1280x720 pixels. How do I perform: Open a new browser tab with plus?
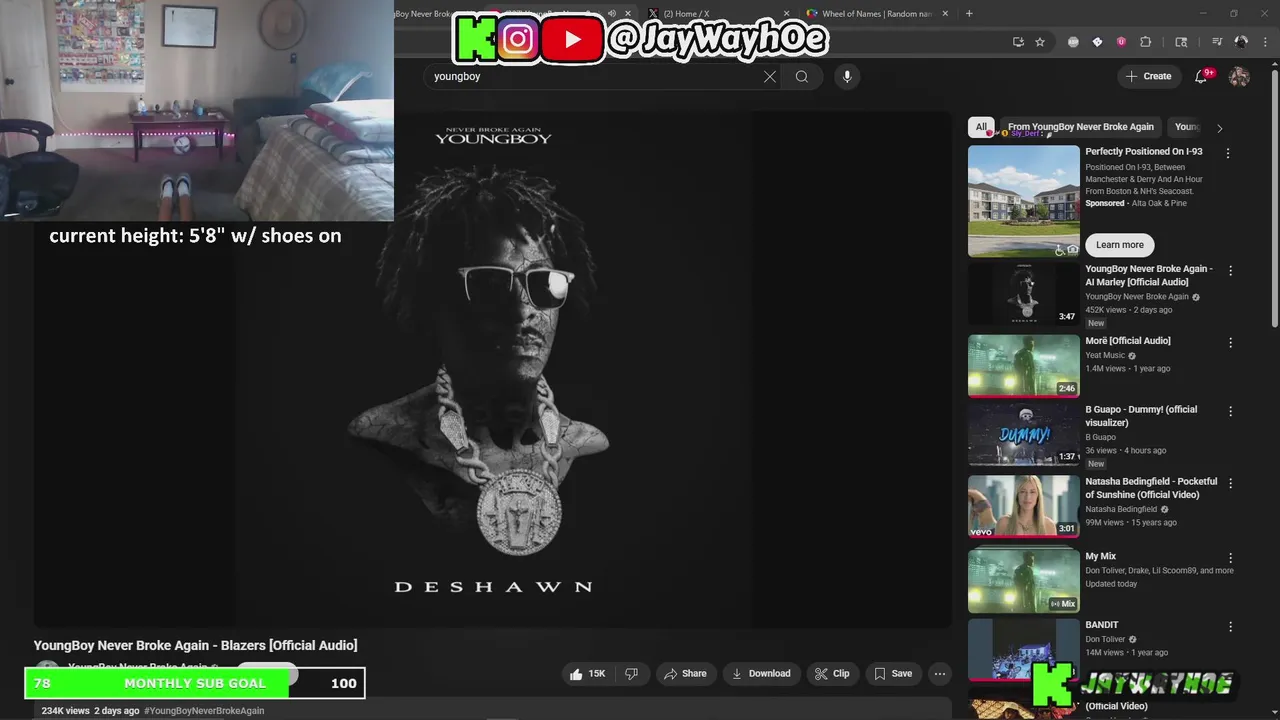[969, 14]
